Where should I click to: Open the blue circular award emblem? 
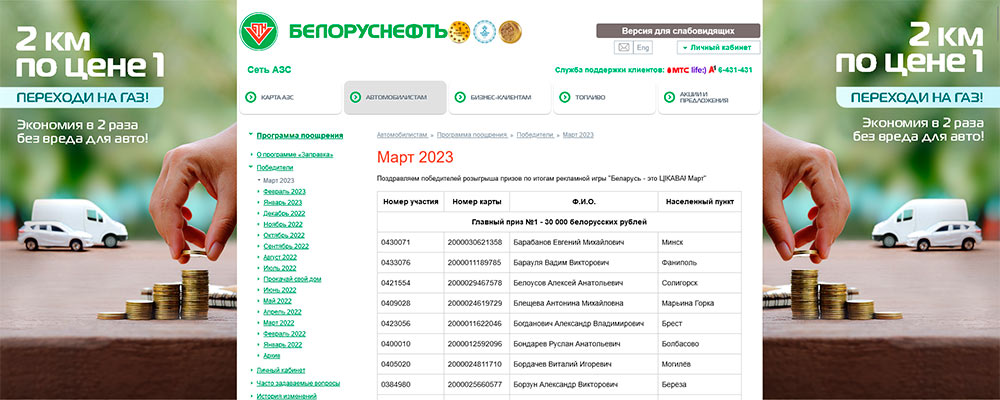(484, 31)
